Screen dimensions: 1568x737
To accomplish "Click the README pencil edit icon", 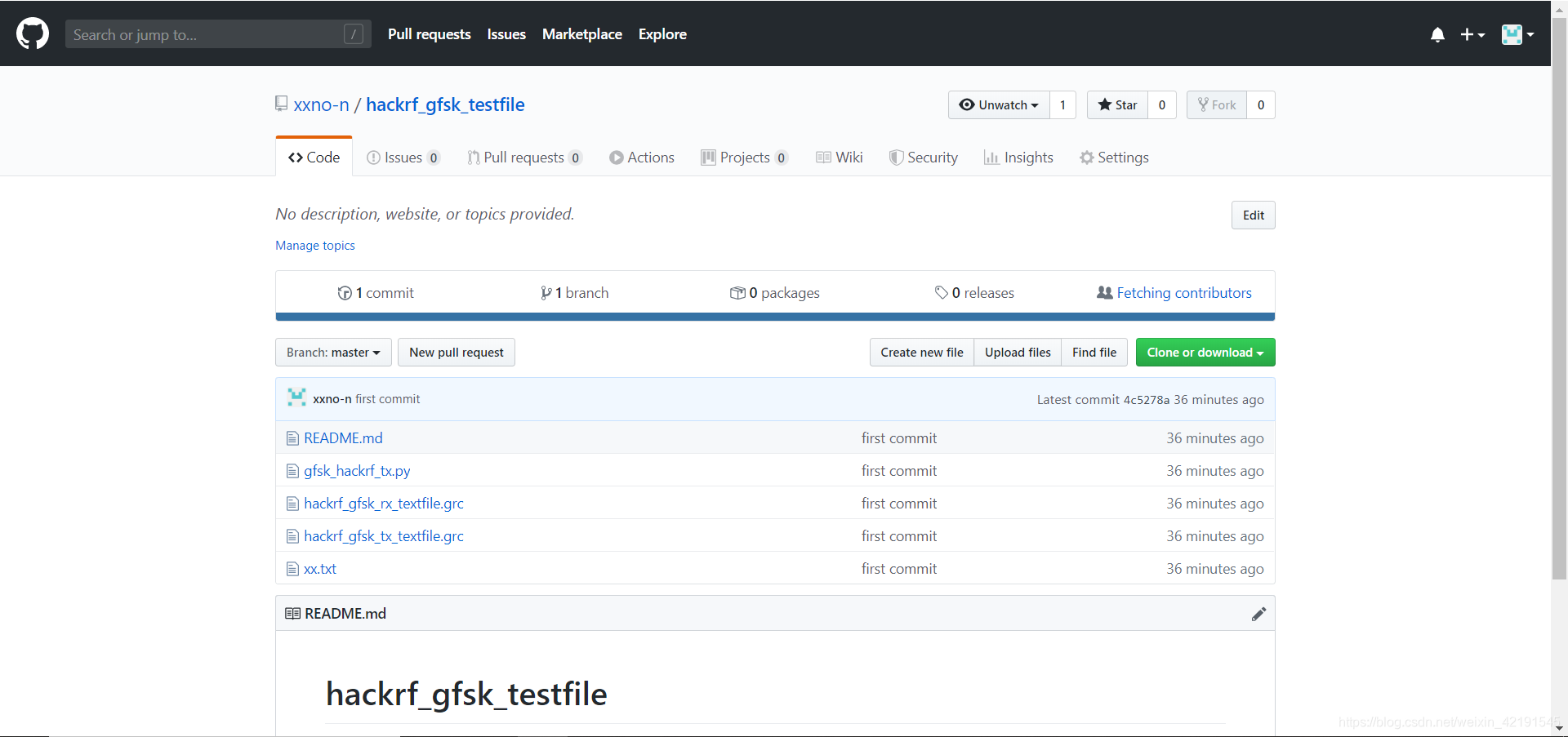I will tap(1258, 614).
